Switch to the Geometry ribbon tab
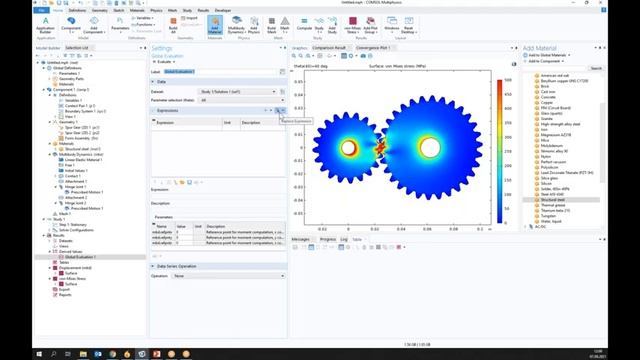 click(x=100, y=10)
